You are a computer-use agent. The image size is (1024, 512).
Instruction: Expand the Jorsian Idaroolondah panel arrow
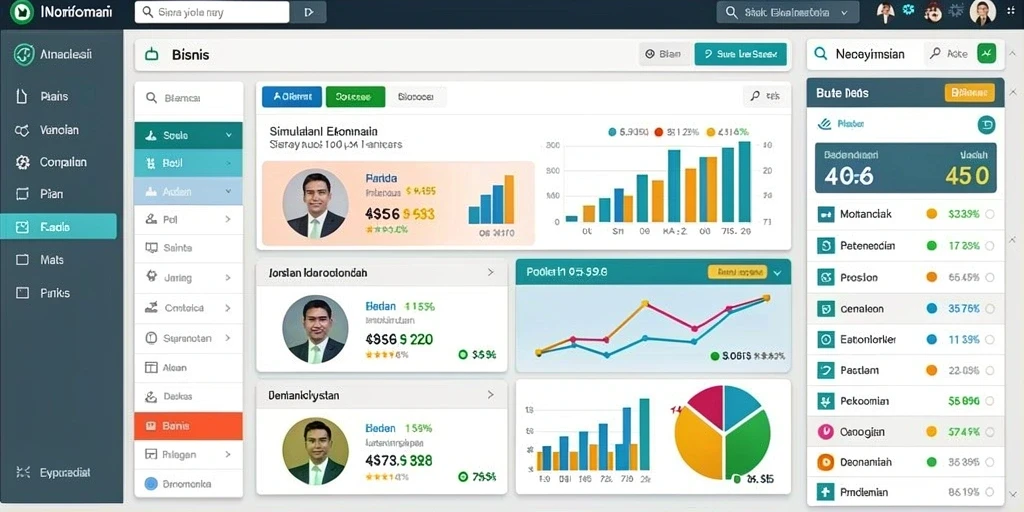point(490,272)
